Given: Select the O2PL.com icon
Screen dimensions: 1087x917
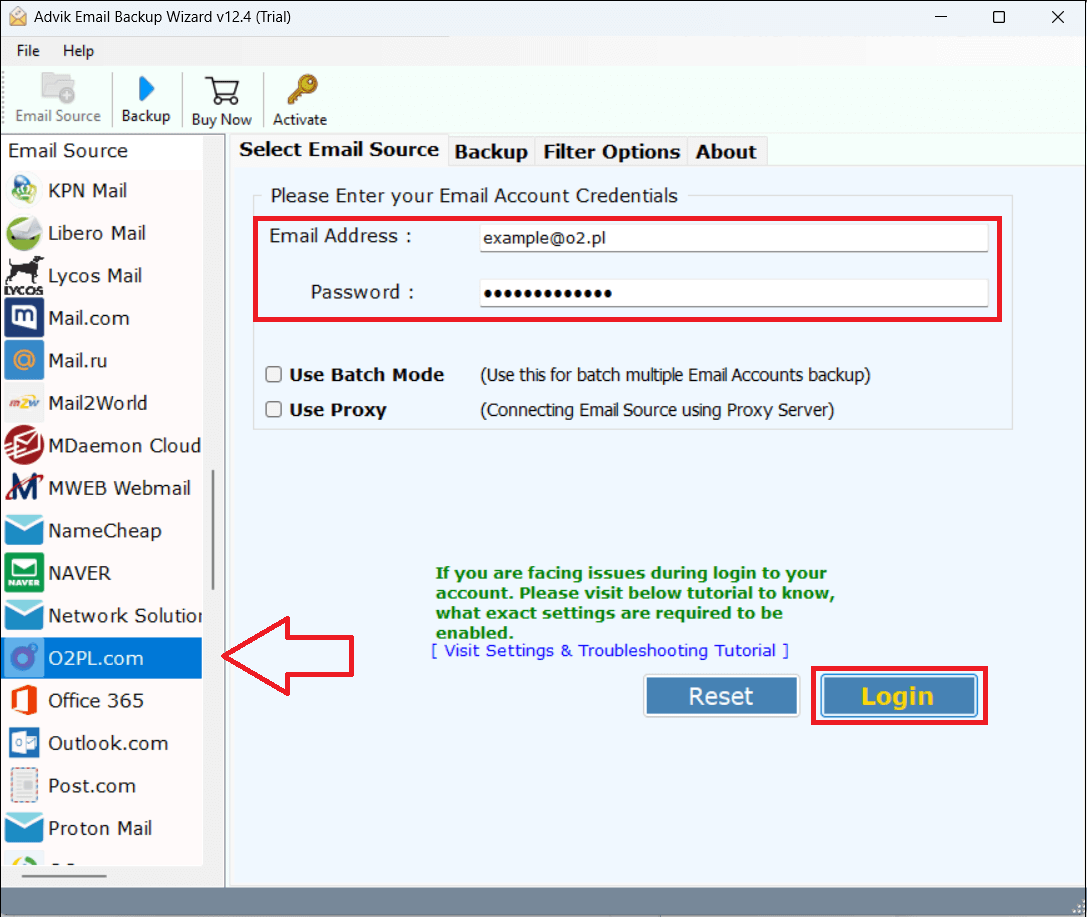Looking at the screenshot, I should coord(24,658).
